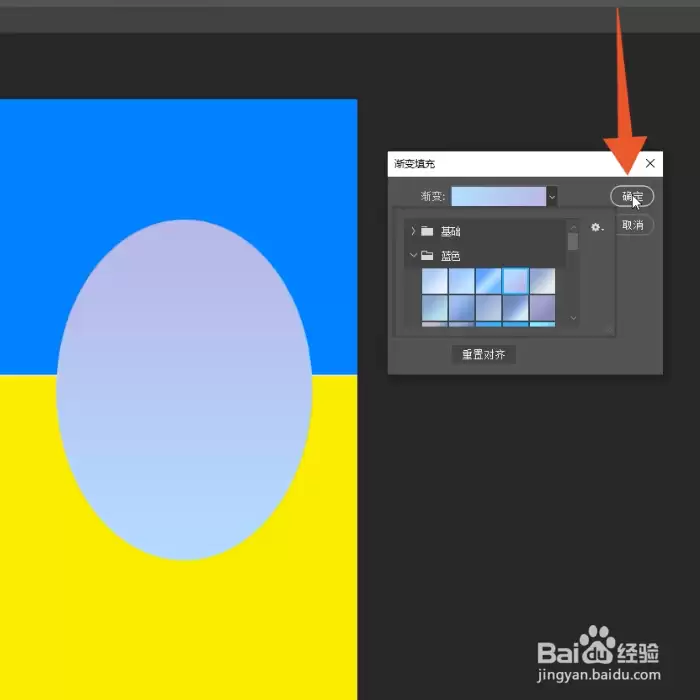Pick first gradient swatch, second row
The width and height of the screenshot is (700, 700).
pyautogui.click(x=435, y=308)
